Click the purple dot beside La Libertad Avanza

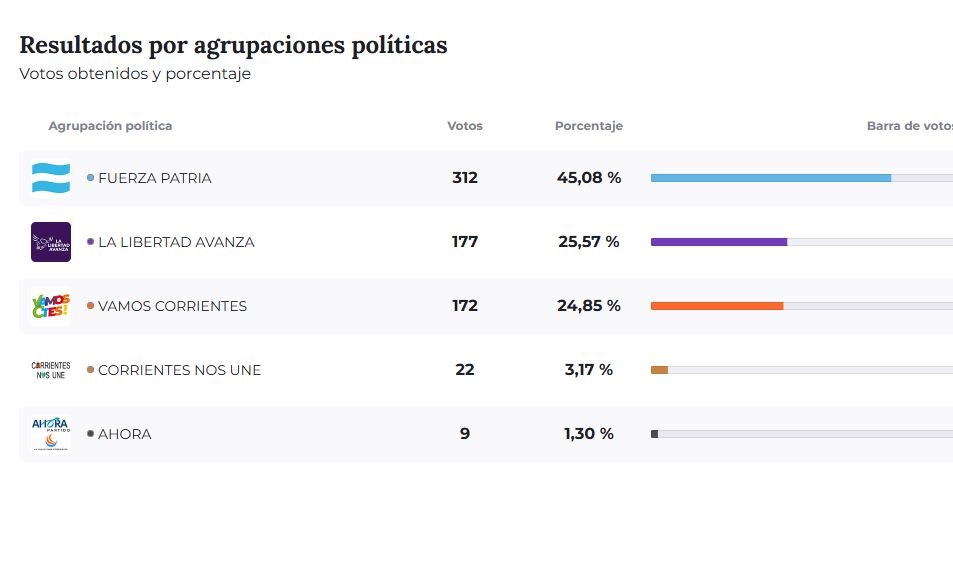coord(91,242)
